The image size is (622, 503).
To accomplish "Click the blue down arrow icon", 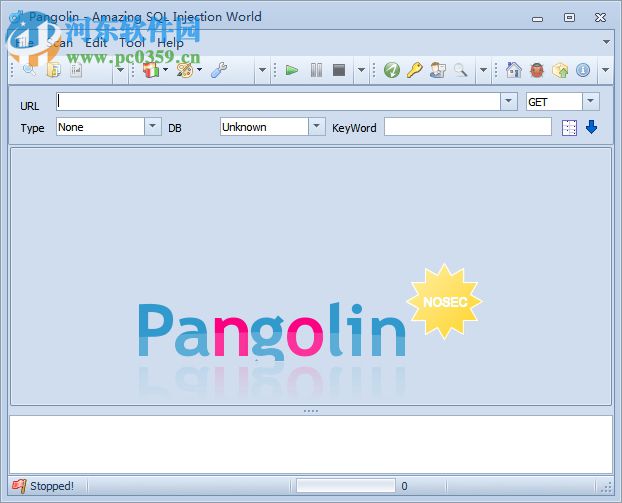I will click(591, 127).
